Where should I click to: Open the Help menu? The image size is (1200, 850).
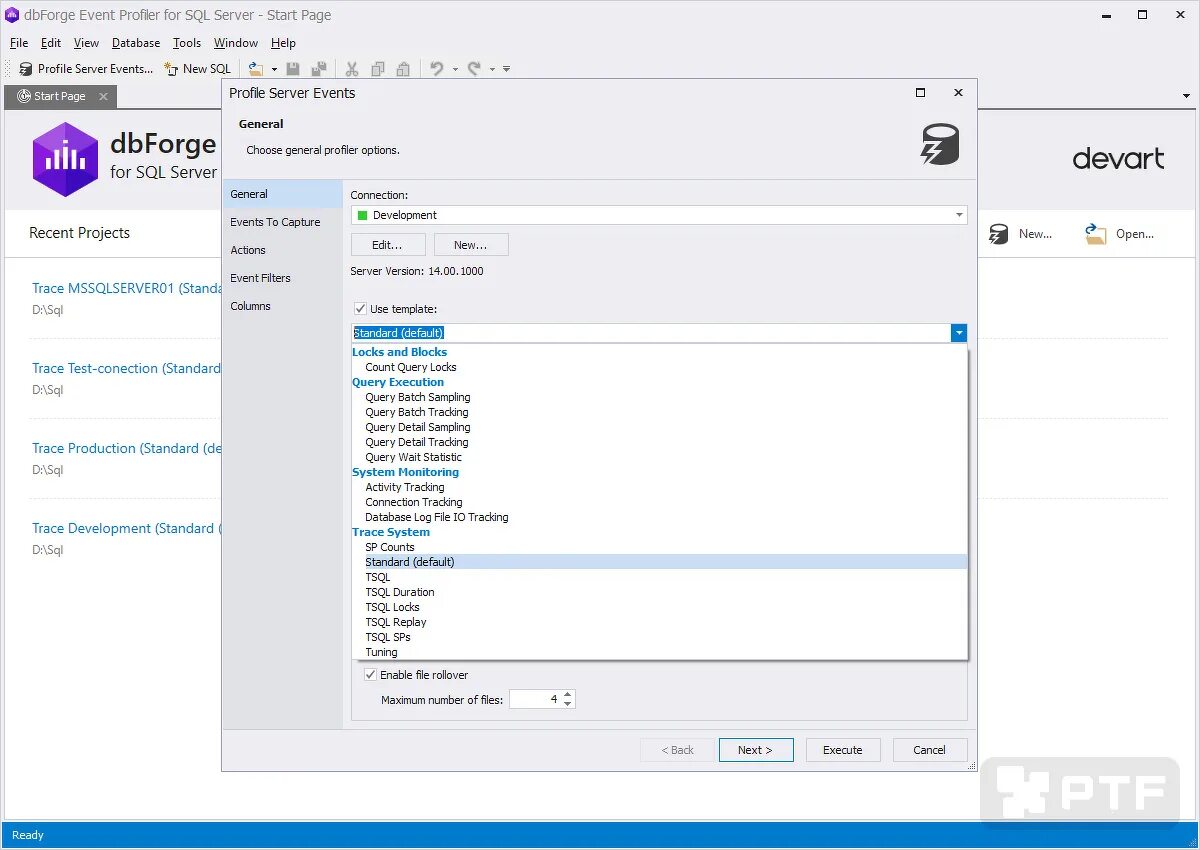[283, 43]
